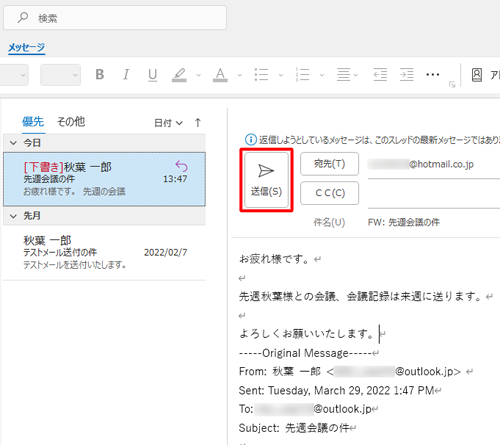Screen dimensions: 500x445
Task: Click the -----Original Message----- line
Action: coord(305,353)
